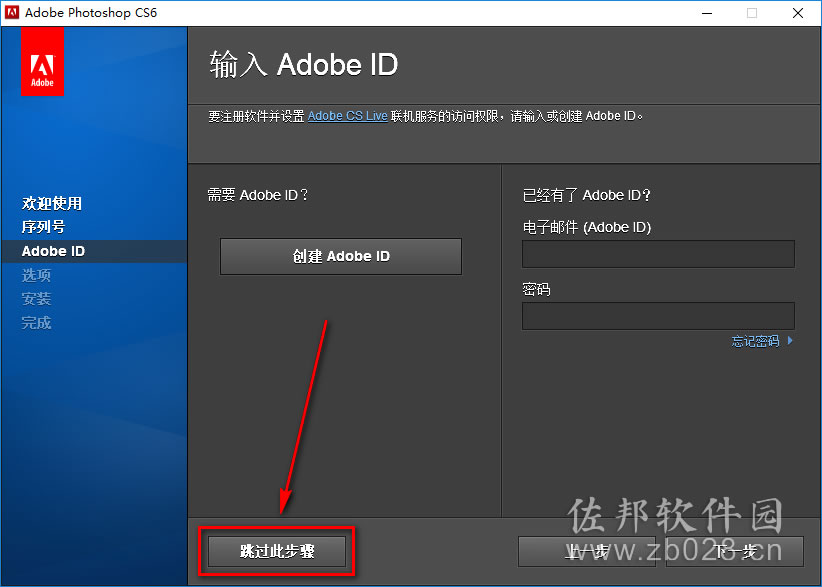Viewport: 822px width, 587px height.
Task: Click the Adobe logo in the sidebar
Action: click(x=42, y=62)
